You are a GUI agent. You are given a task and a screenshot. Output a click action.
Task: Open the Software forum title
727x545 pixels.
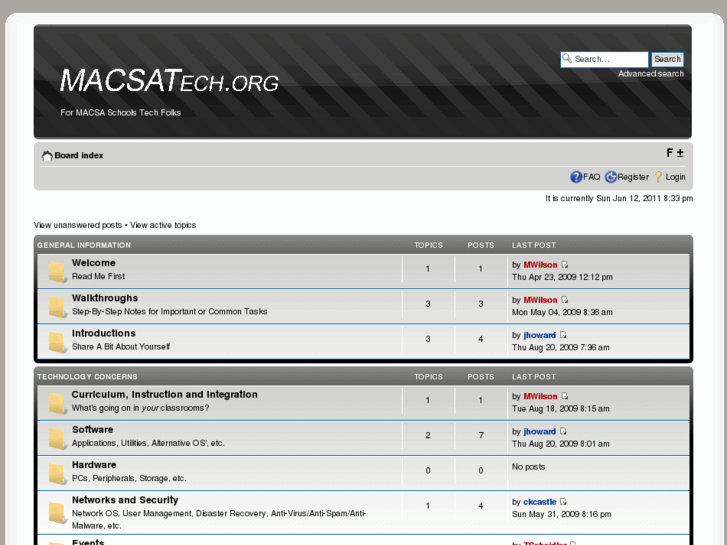(93, 430)
